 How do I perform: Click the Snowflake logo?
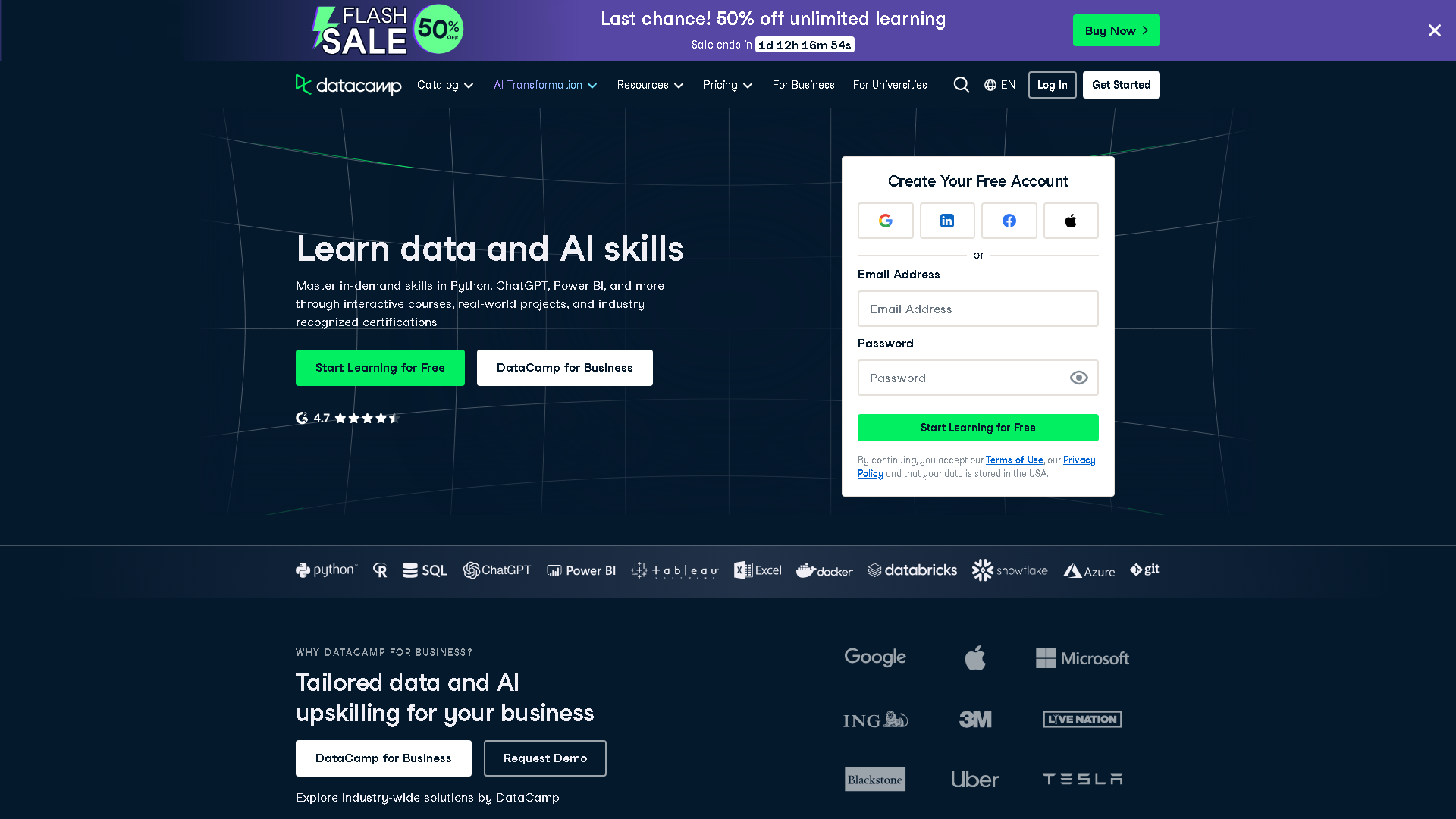tap(1009, 570)
